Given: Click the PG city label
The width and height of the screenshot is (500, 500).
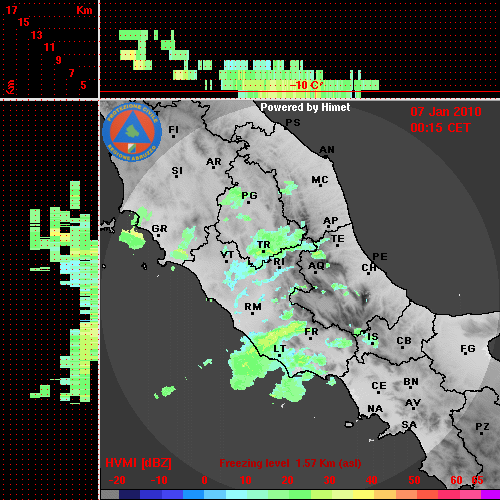Looking at the screenshot, I should 249,195.
